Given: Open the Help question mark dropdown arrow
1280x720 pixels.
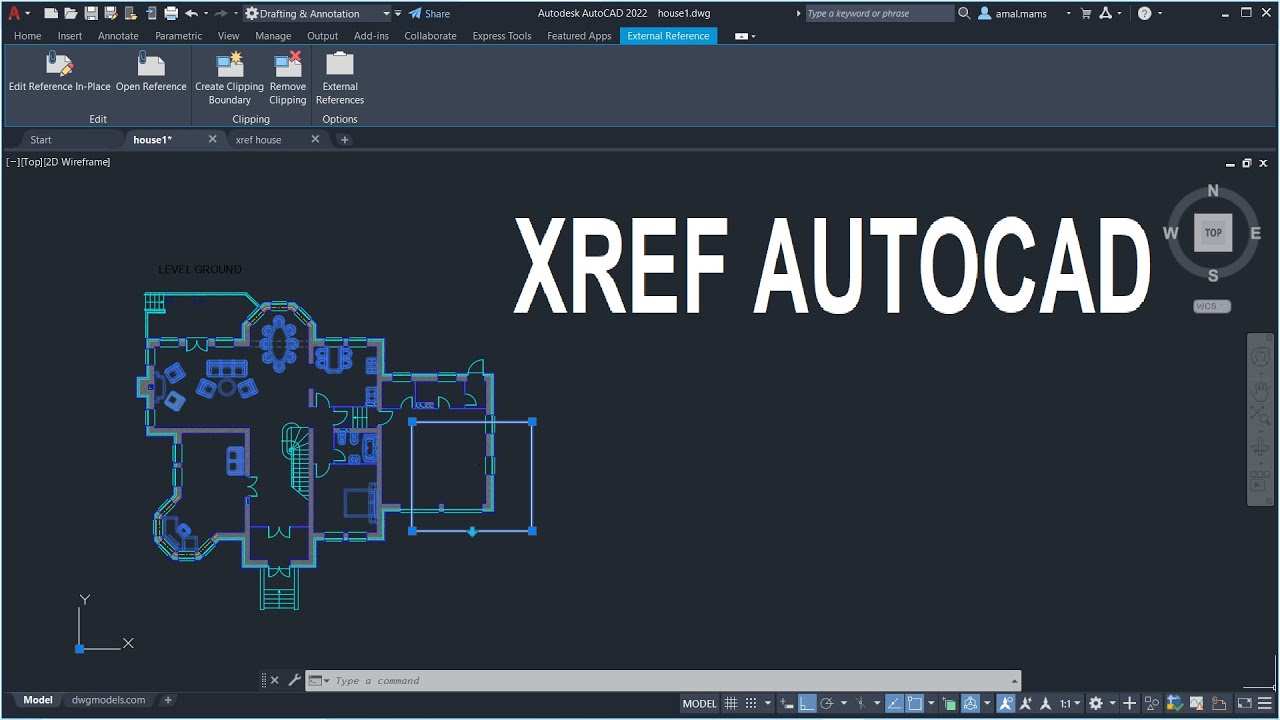Looking at the screenshot, I should (x=1160, y=14).
